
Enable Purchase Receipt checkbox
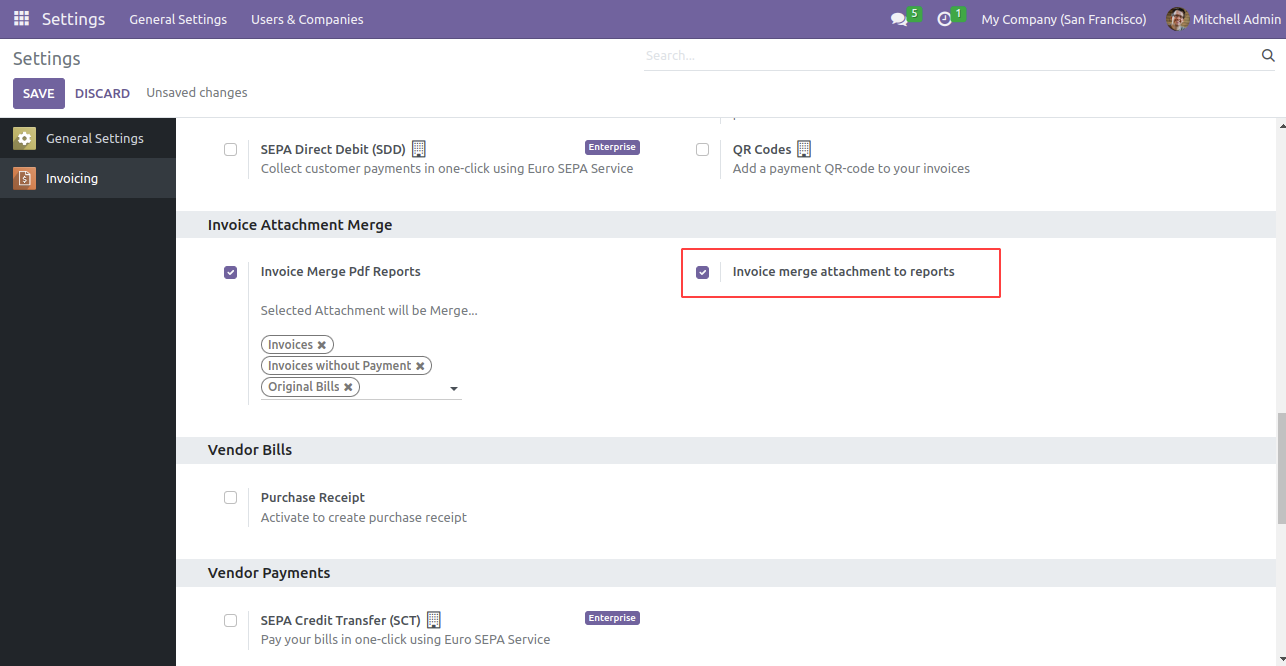tap(231, 497)
